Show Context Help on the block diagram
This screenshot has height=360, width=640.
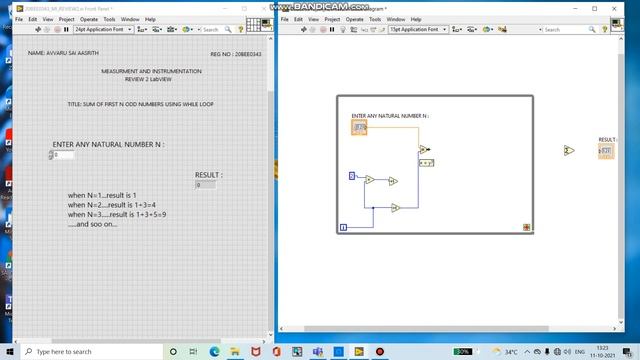604,29
